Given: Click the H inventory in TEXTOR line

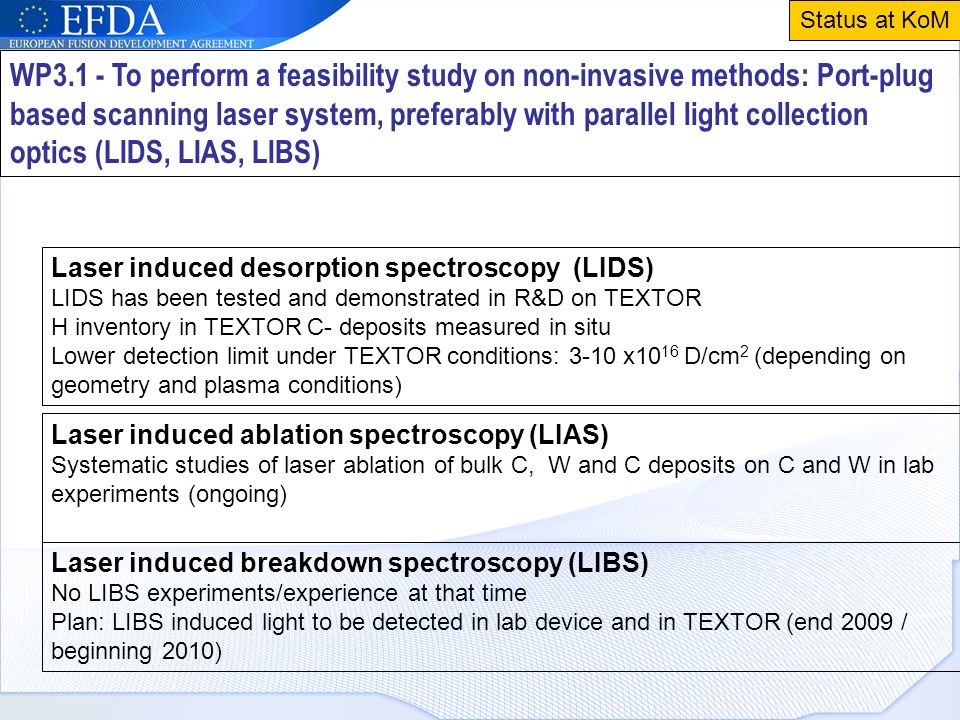Looking at the screenshot, I should [x=331, y=327].
